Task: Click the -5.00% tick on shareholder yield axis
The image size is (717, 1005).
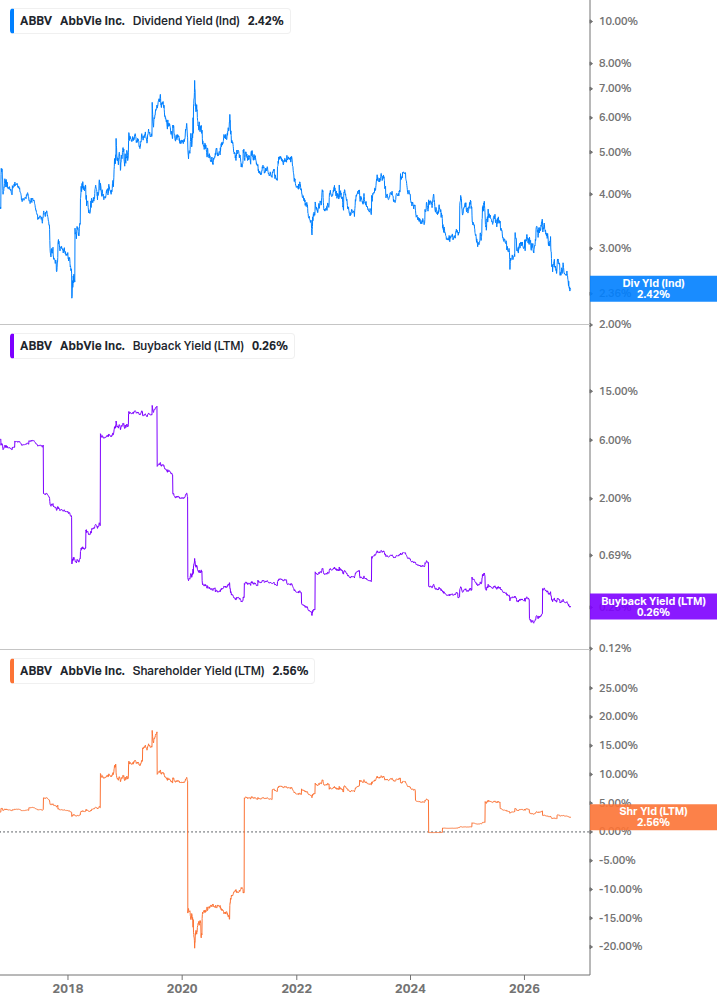Action: (x=617, y=860)
